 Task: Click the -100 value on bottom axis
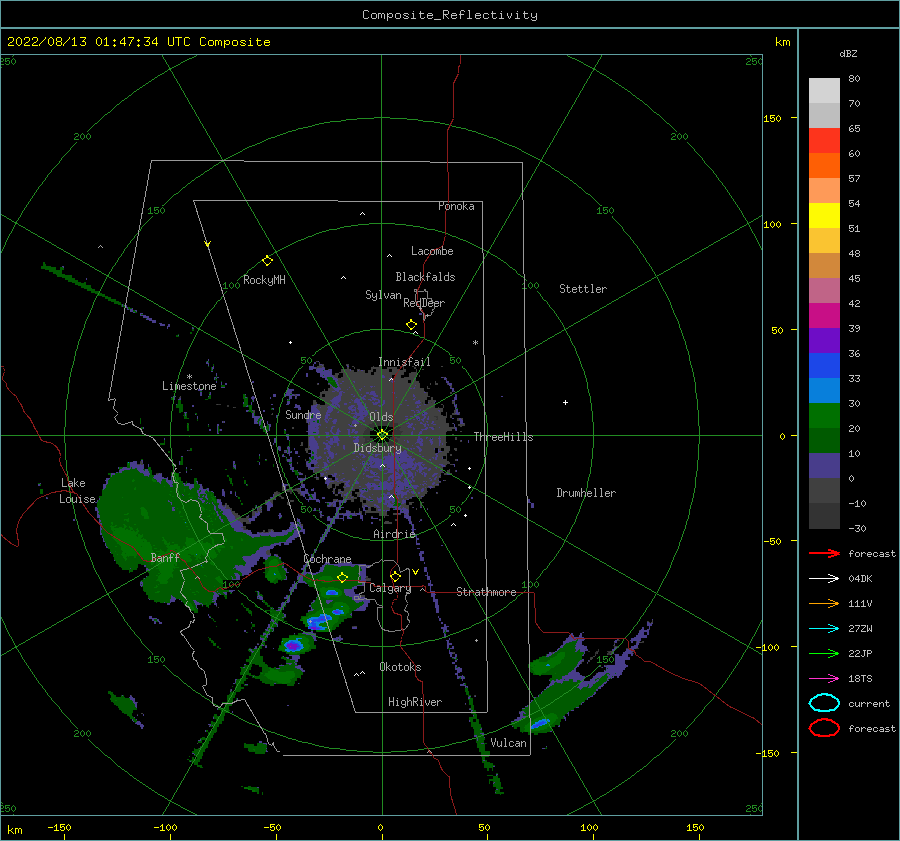tap(165, 827)
